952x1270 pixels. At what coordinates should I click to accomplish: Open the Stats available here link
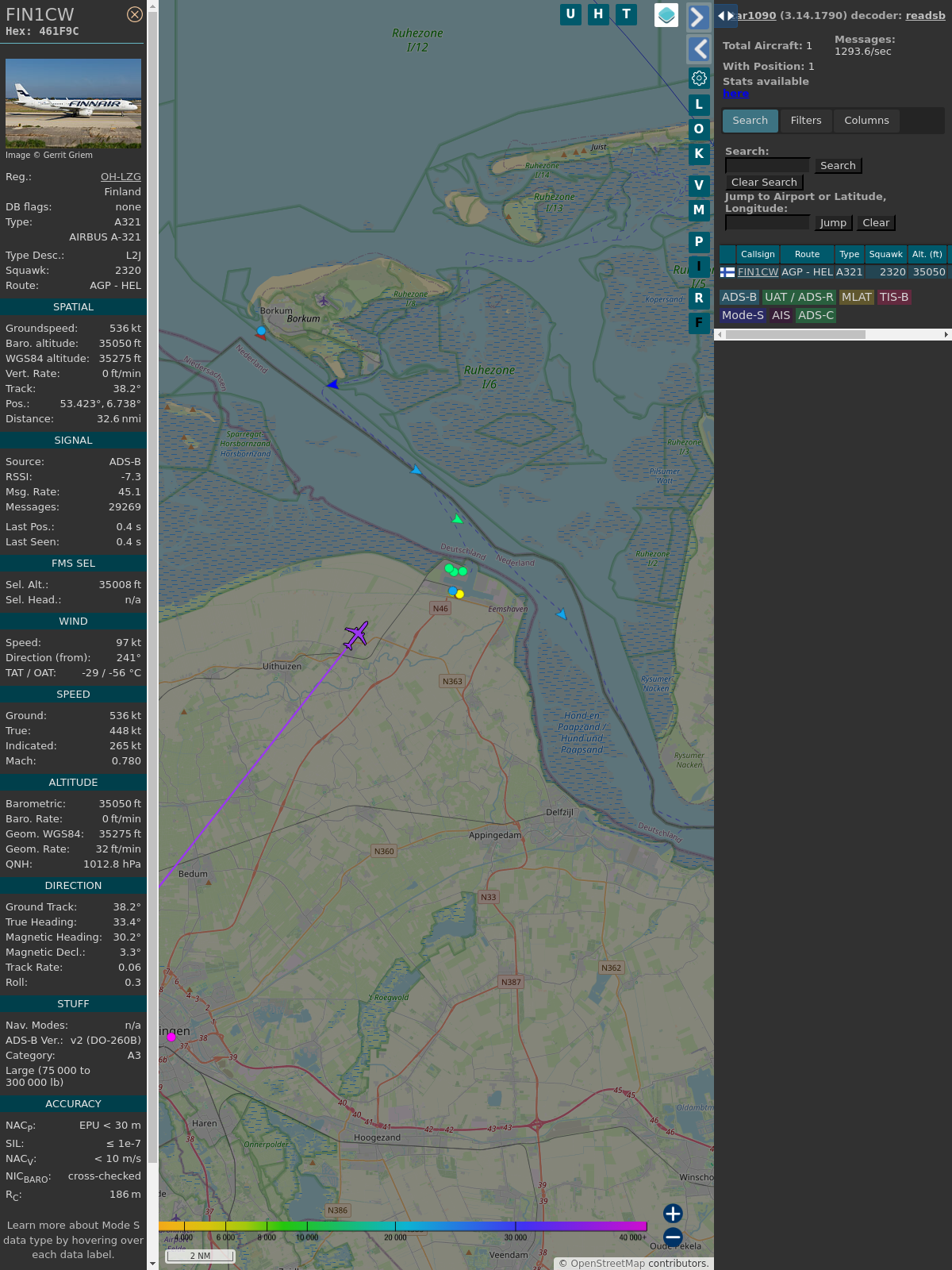735,94
